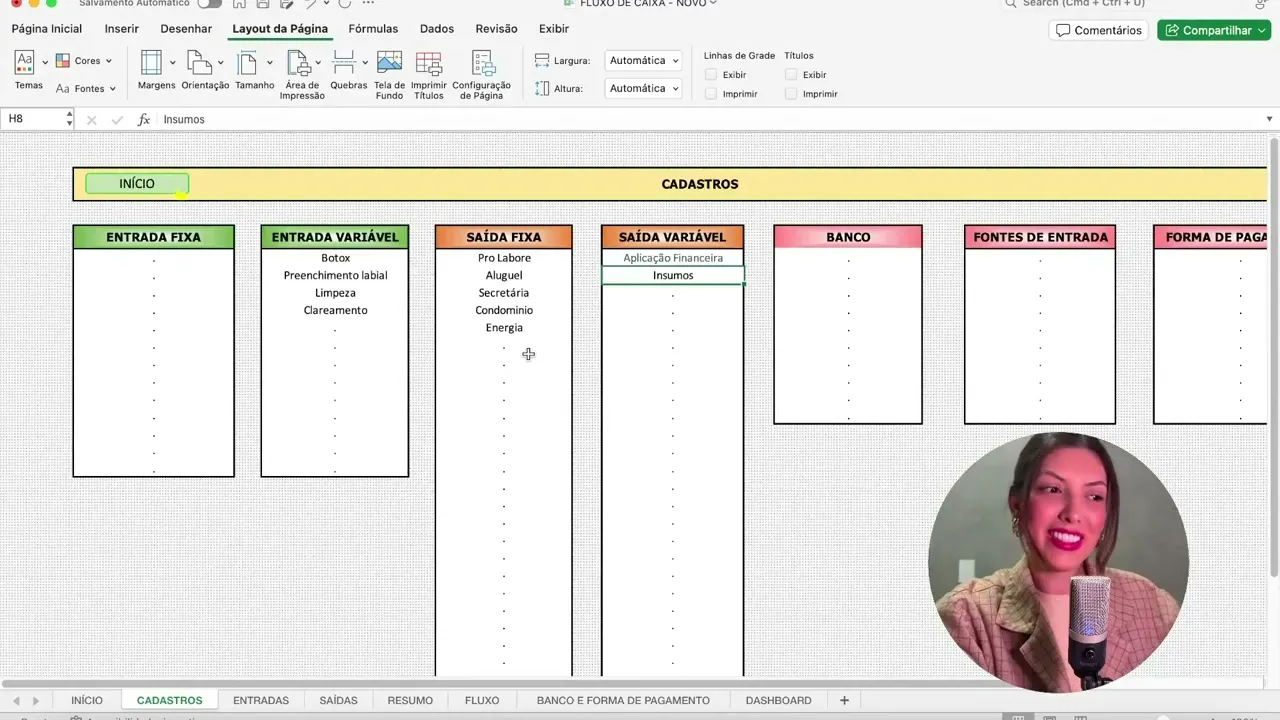
Task: Open the SAÍDAS sheet tab
Action: 338,700
